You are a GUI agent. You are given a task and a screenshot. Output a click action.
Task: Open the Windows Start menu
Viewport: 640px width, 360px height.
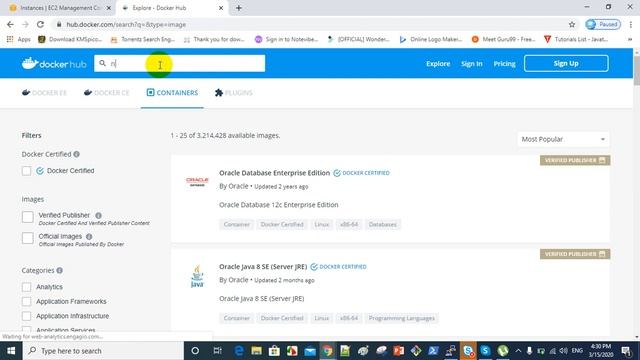(11, 351)
